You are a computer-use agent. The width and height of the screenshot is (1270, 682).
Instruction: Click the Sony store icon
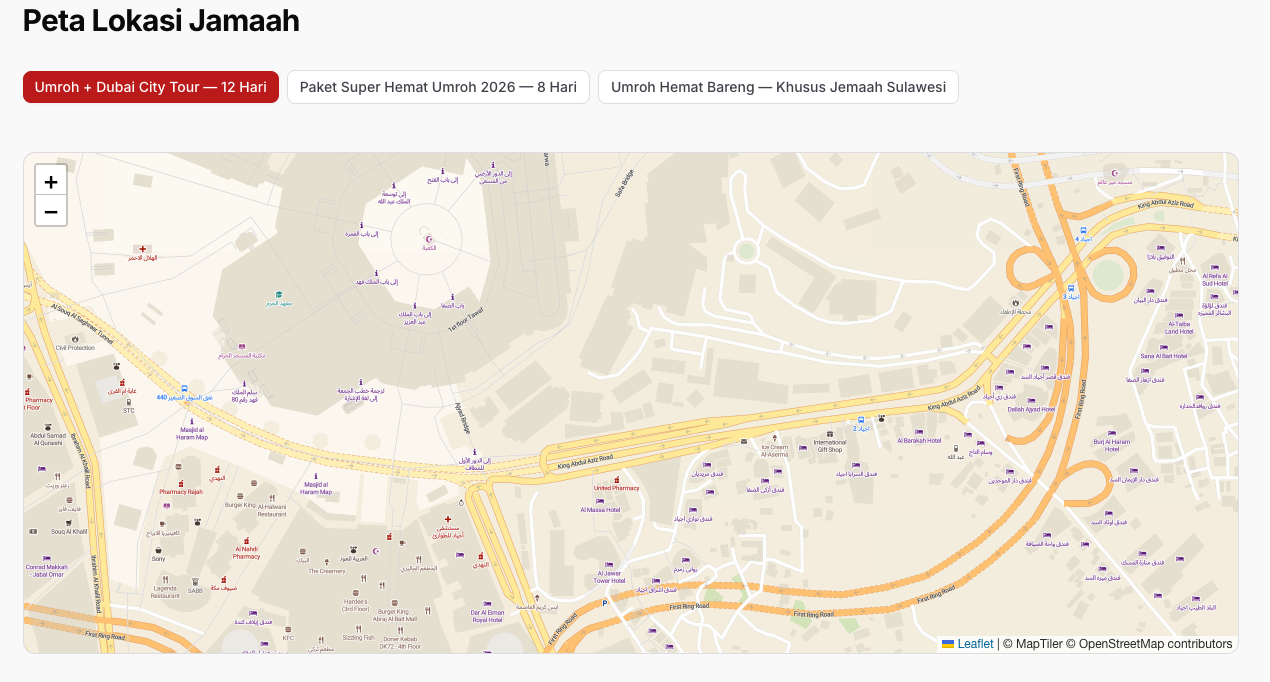point(158,549)
